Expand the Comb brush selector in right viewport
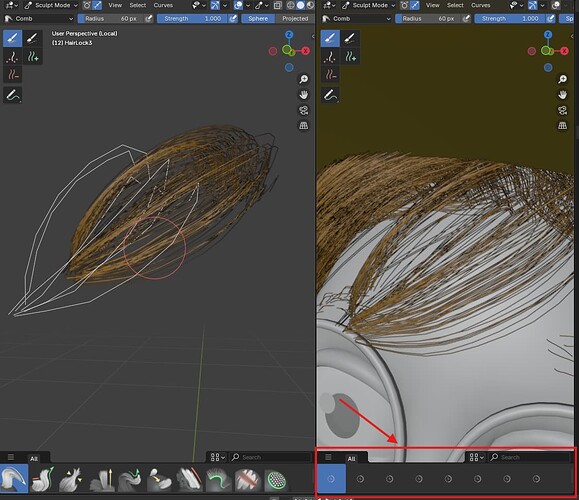 356,18
